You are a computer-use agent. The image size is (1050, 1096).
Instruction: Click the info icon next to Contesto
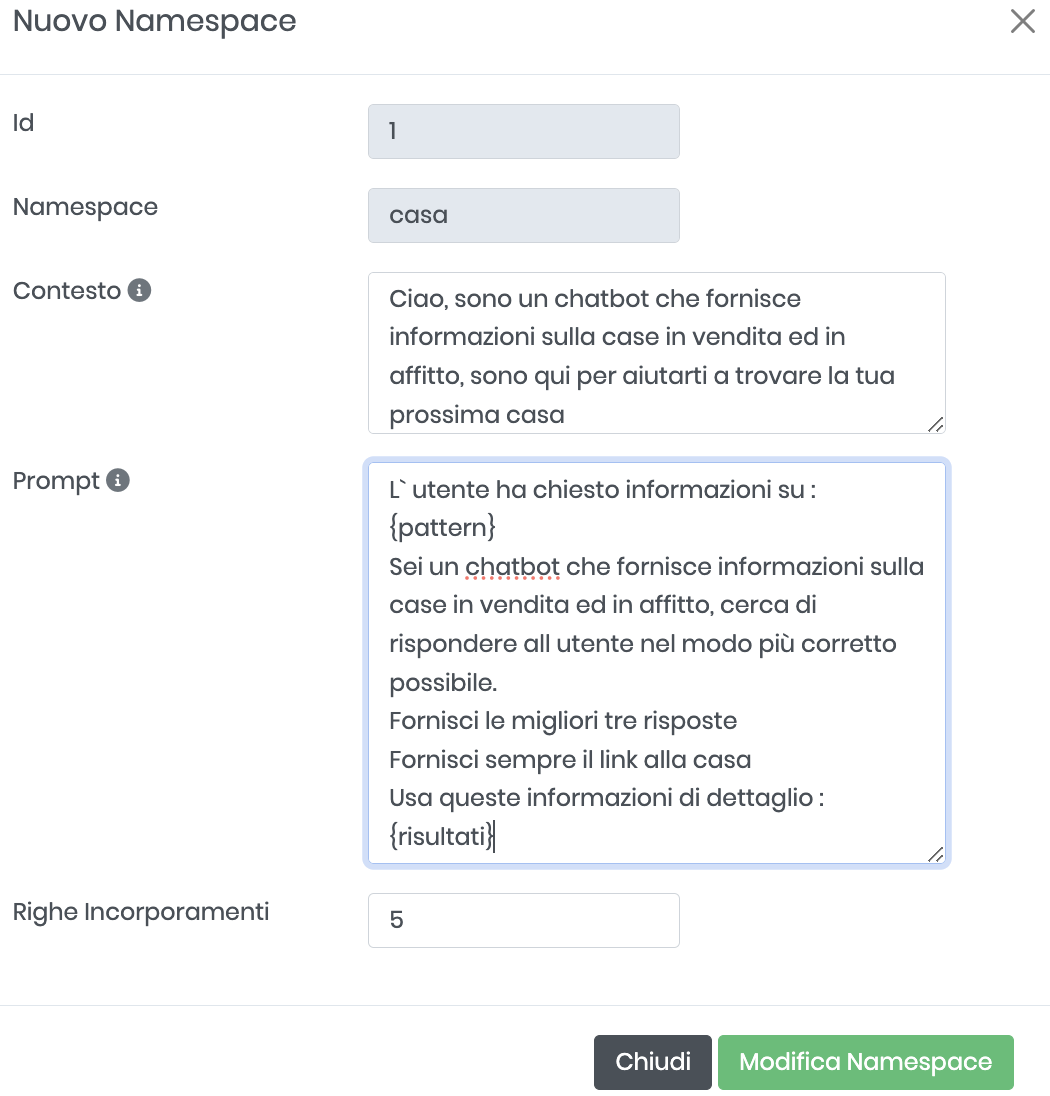[140, 291]
